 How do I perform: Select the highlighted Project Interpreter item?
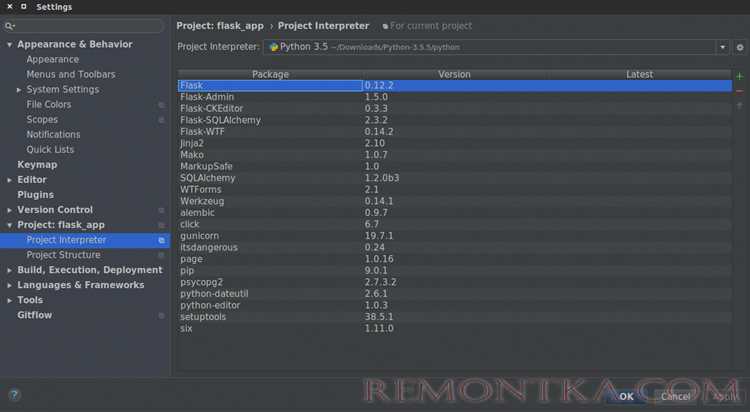pos(85,240)
